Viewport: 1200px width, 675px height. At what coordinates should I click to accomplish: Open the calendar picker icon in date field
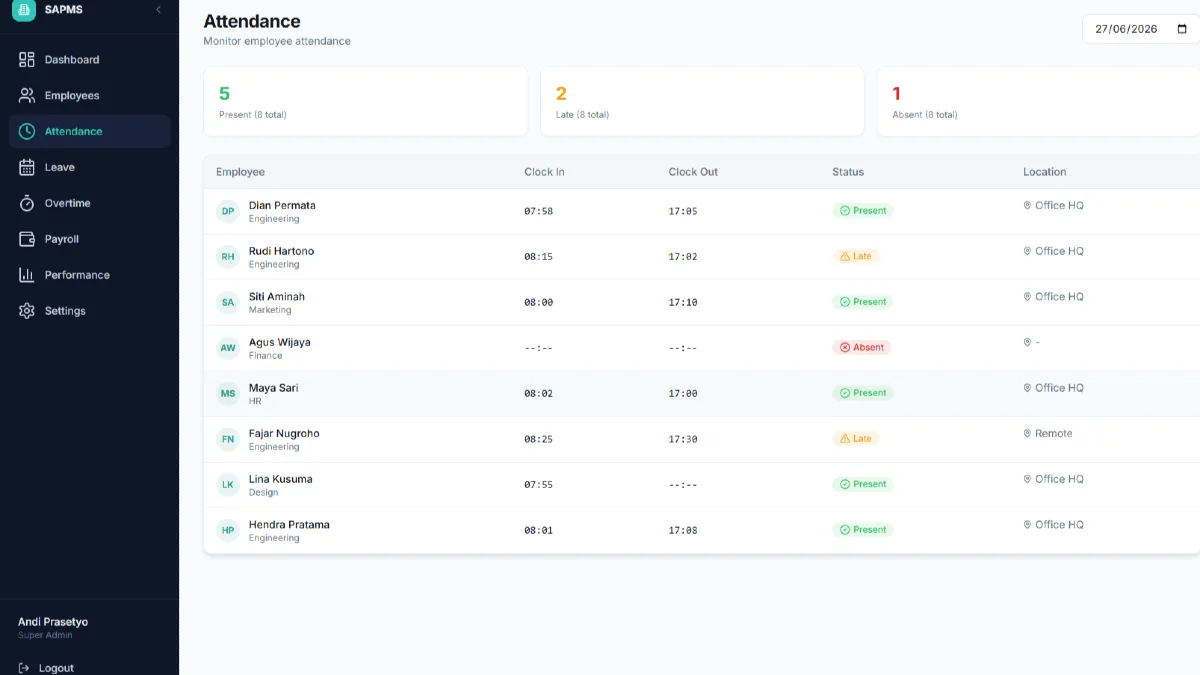click(x=1182, y=29)
